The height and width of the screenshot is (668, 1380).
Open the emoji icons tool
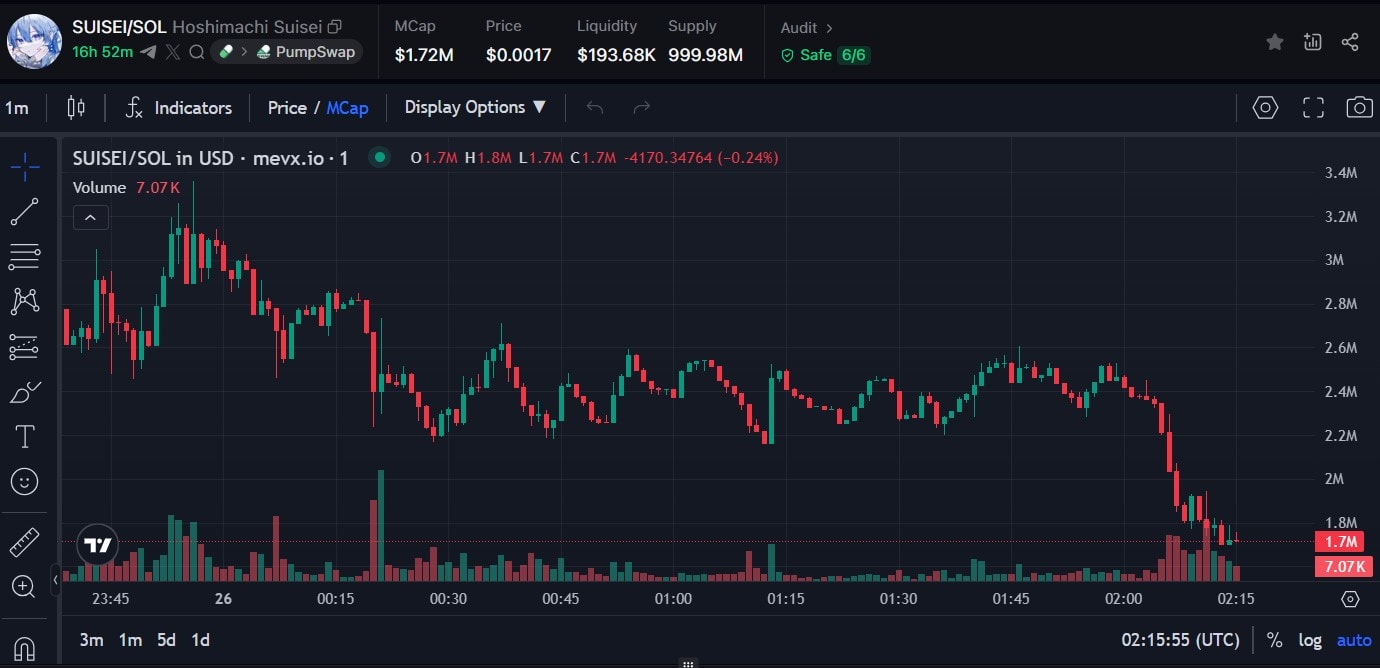(24, 481)
